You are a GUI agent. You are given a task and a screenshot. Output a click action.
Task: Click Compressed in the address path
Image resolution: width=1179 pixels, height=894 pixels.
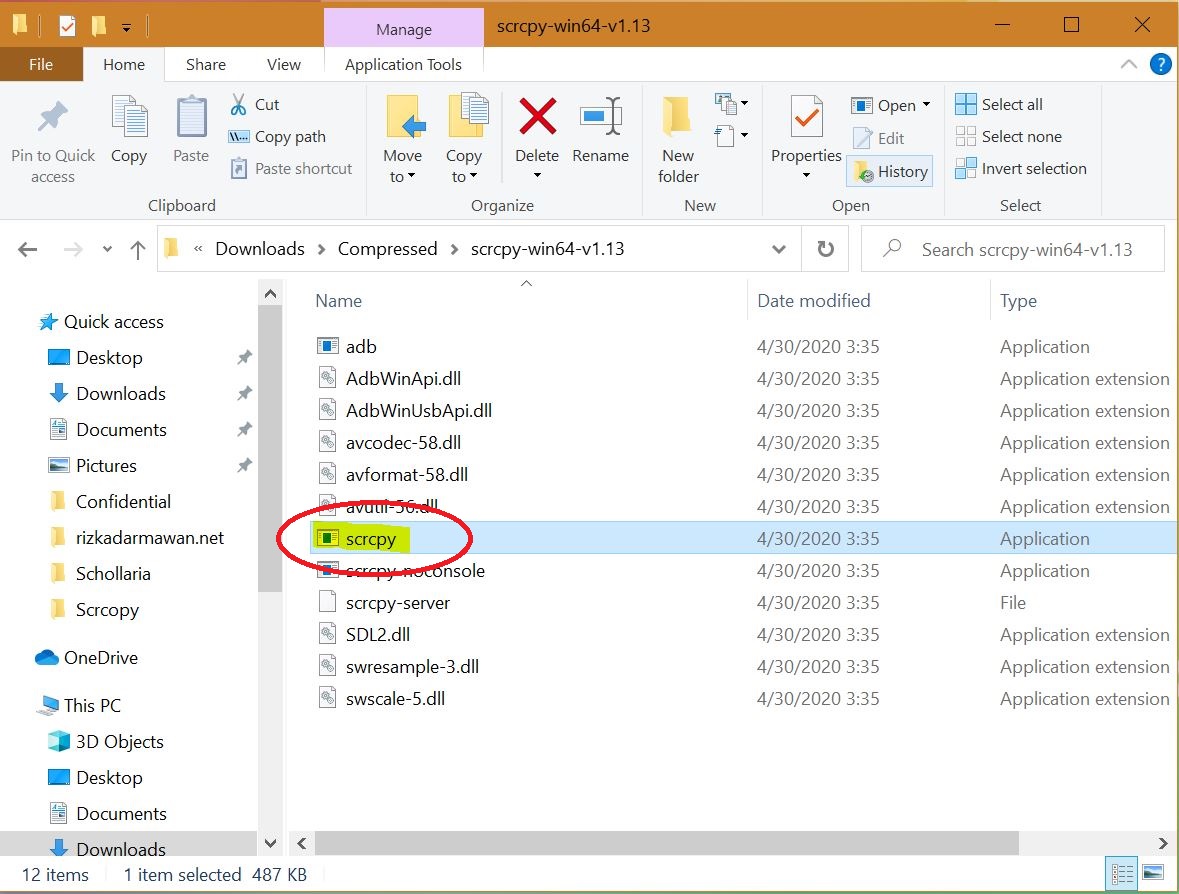(x=387, y=249)
